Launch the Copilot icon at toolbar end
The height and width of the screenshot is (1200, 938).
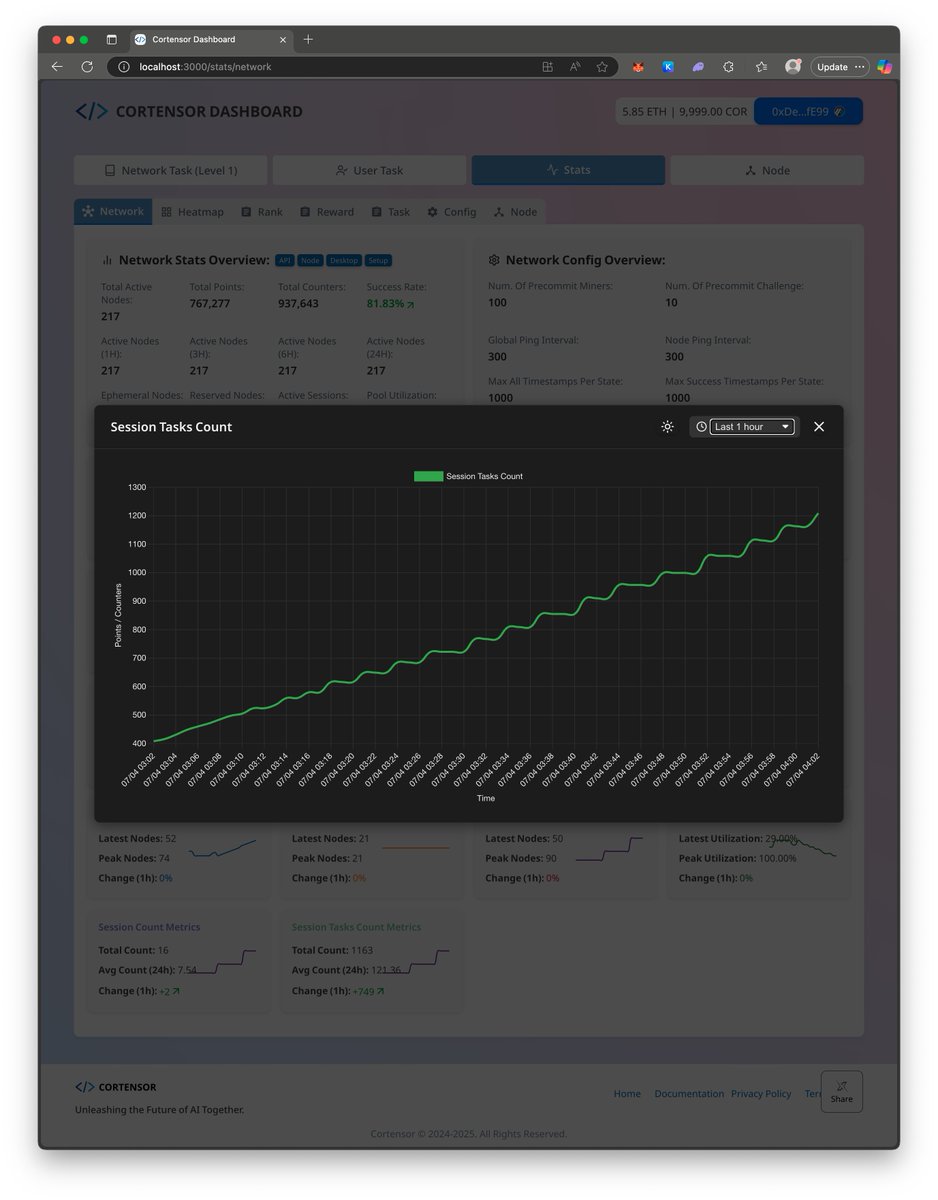885,67
